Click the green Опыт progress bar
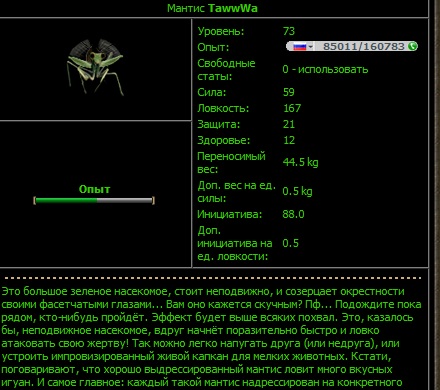 [x=94, y=200]
